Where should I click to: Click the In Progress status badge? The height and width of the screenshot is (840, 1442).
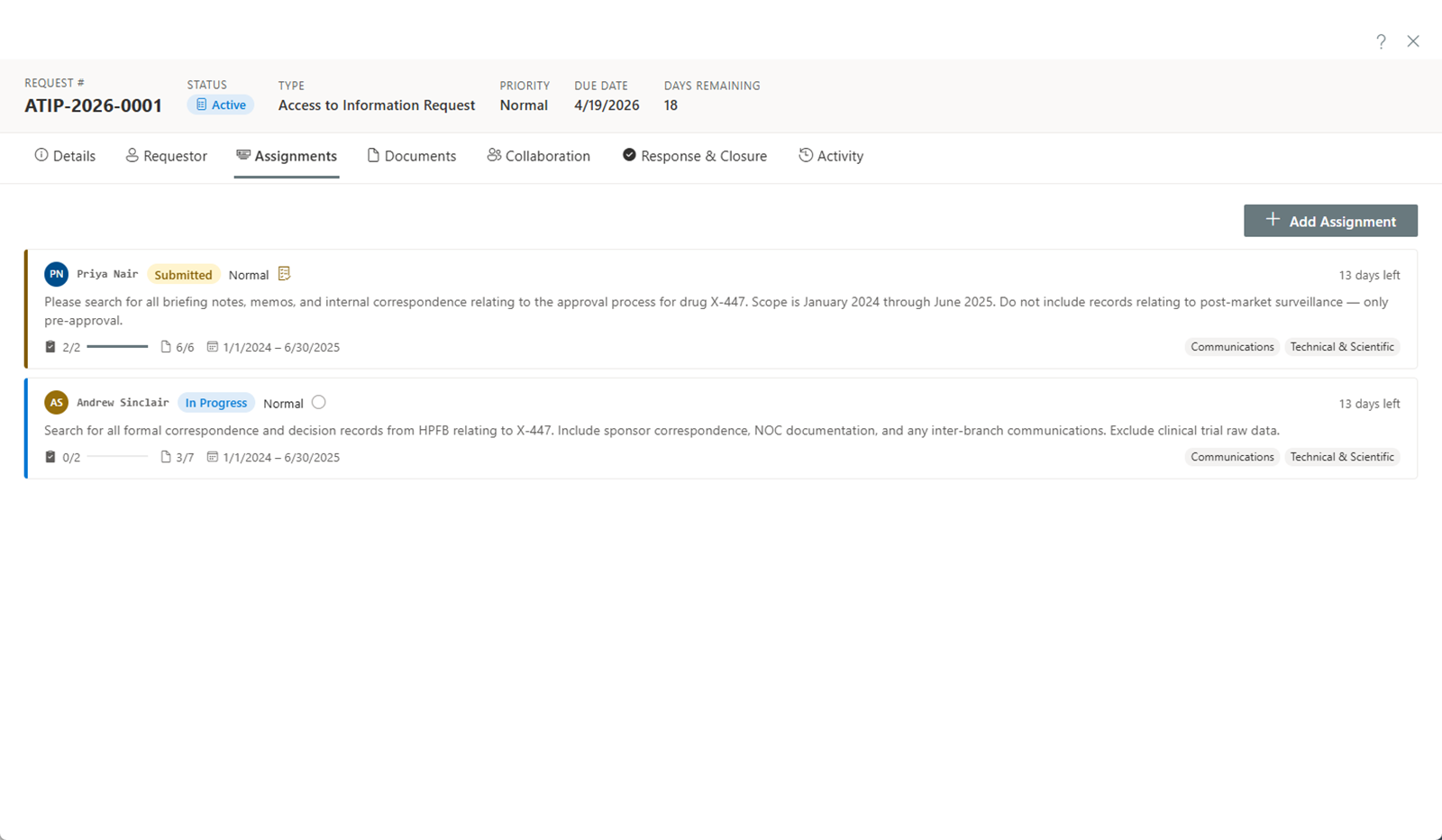[216, 403]
